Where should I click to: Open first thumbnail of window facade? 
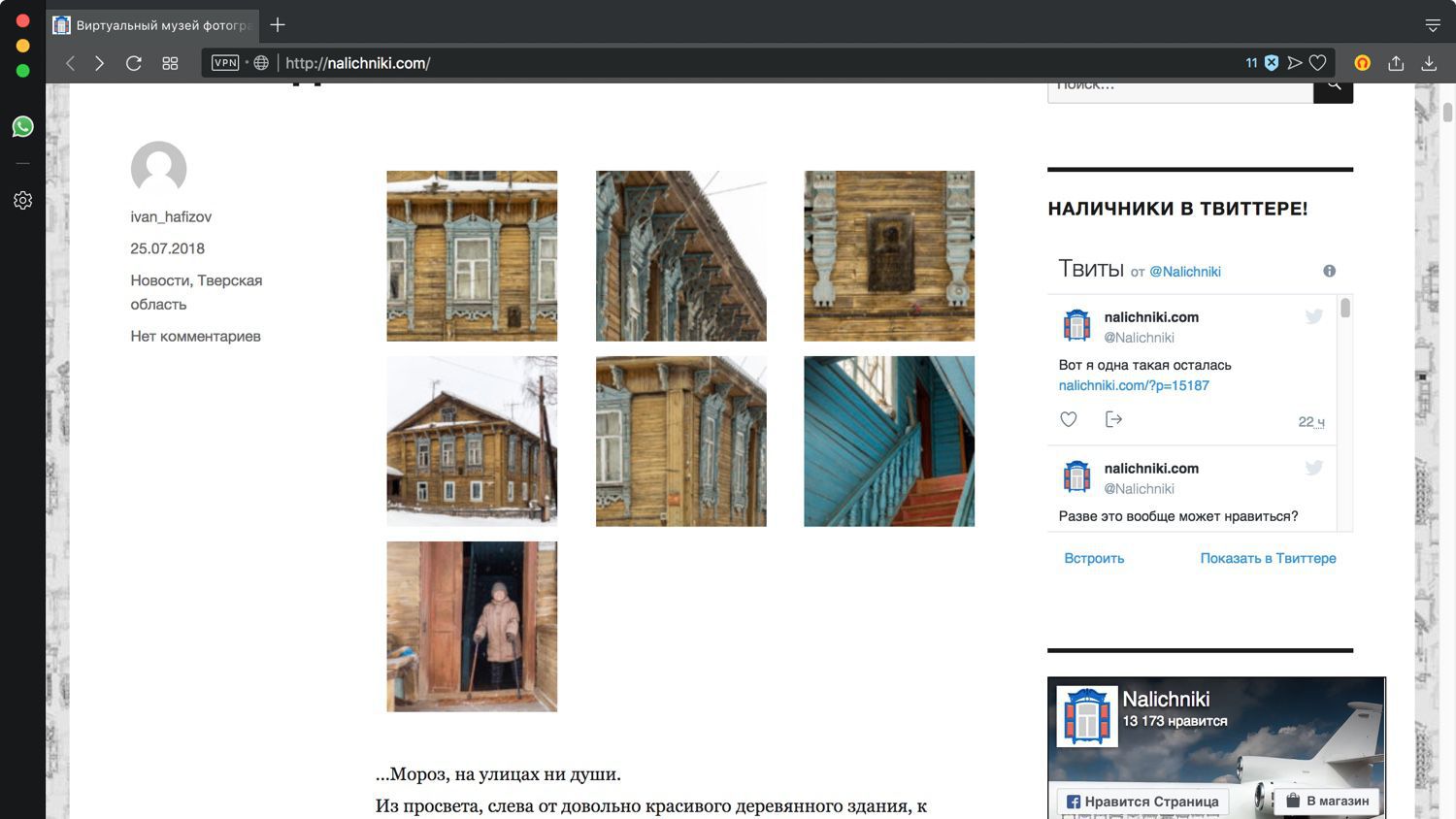click(472, 256)
